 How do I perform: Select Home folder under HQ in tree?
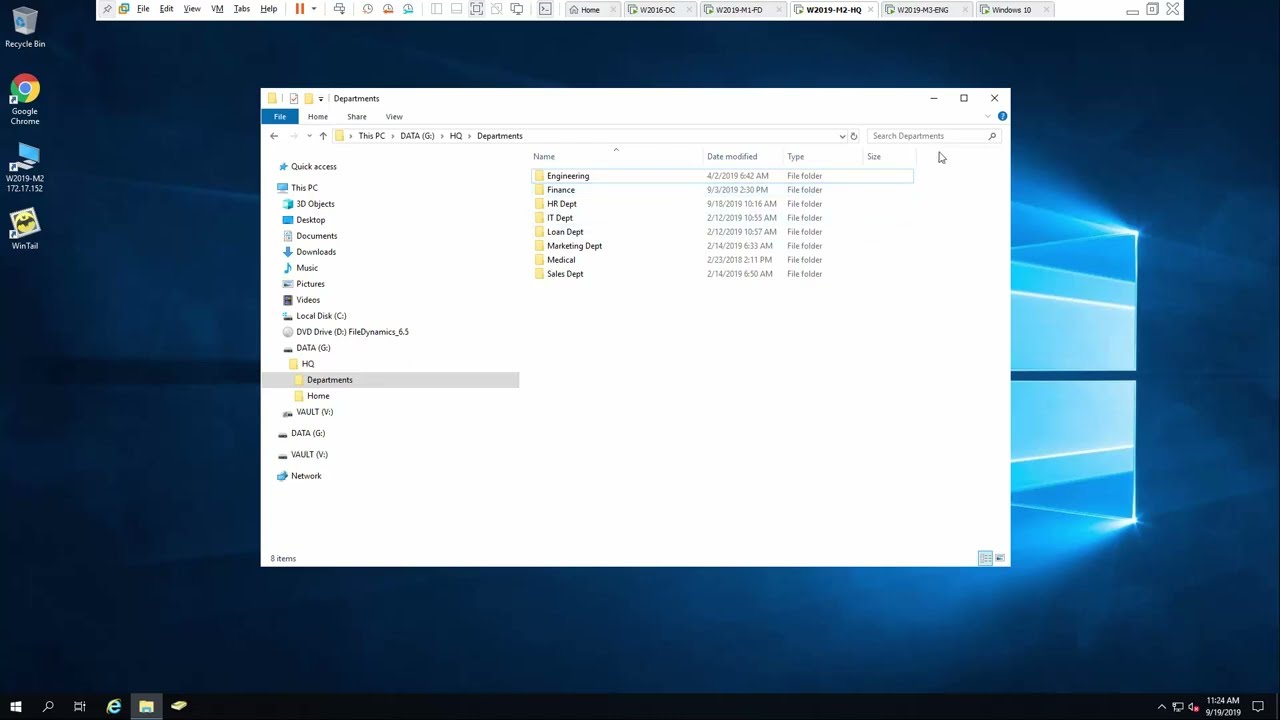318,396
